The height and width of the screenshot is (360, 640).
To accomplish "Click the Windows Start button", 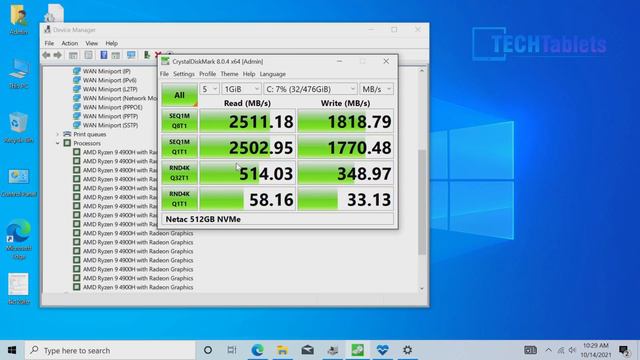I will point(12,350).
